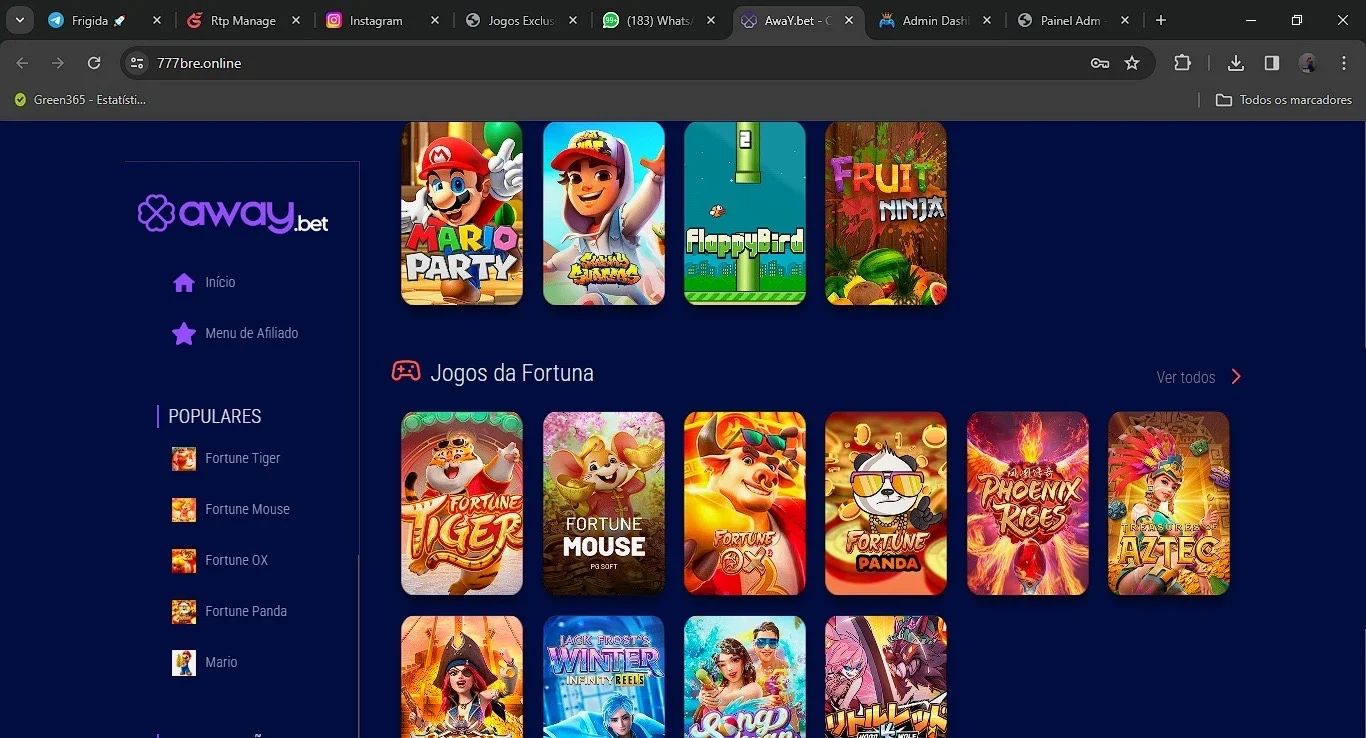The height and width of the screenshot is (738, 1366).
Task: Select the Fortune Panda game card
Action: [x=886, y=503]
